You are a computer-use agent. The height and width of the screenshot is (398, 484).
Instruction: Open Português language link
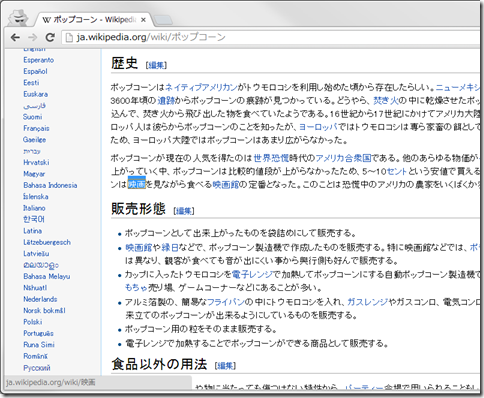coord(38,333)
